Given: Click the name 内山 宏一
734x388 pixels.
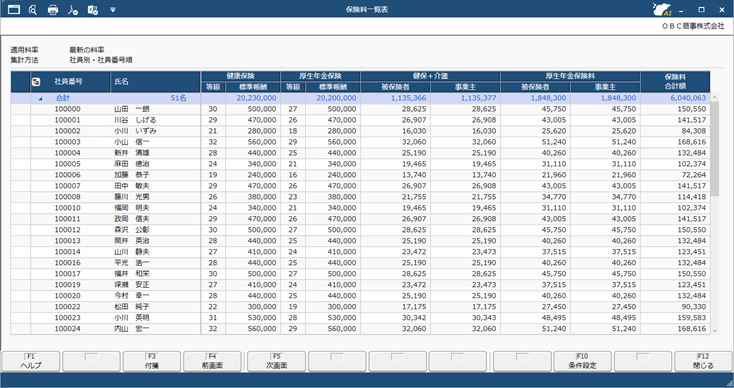Looking at the screenshot, I should (x=132, y=329).
